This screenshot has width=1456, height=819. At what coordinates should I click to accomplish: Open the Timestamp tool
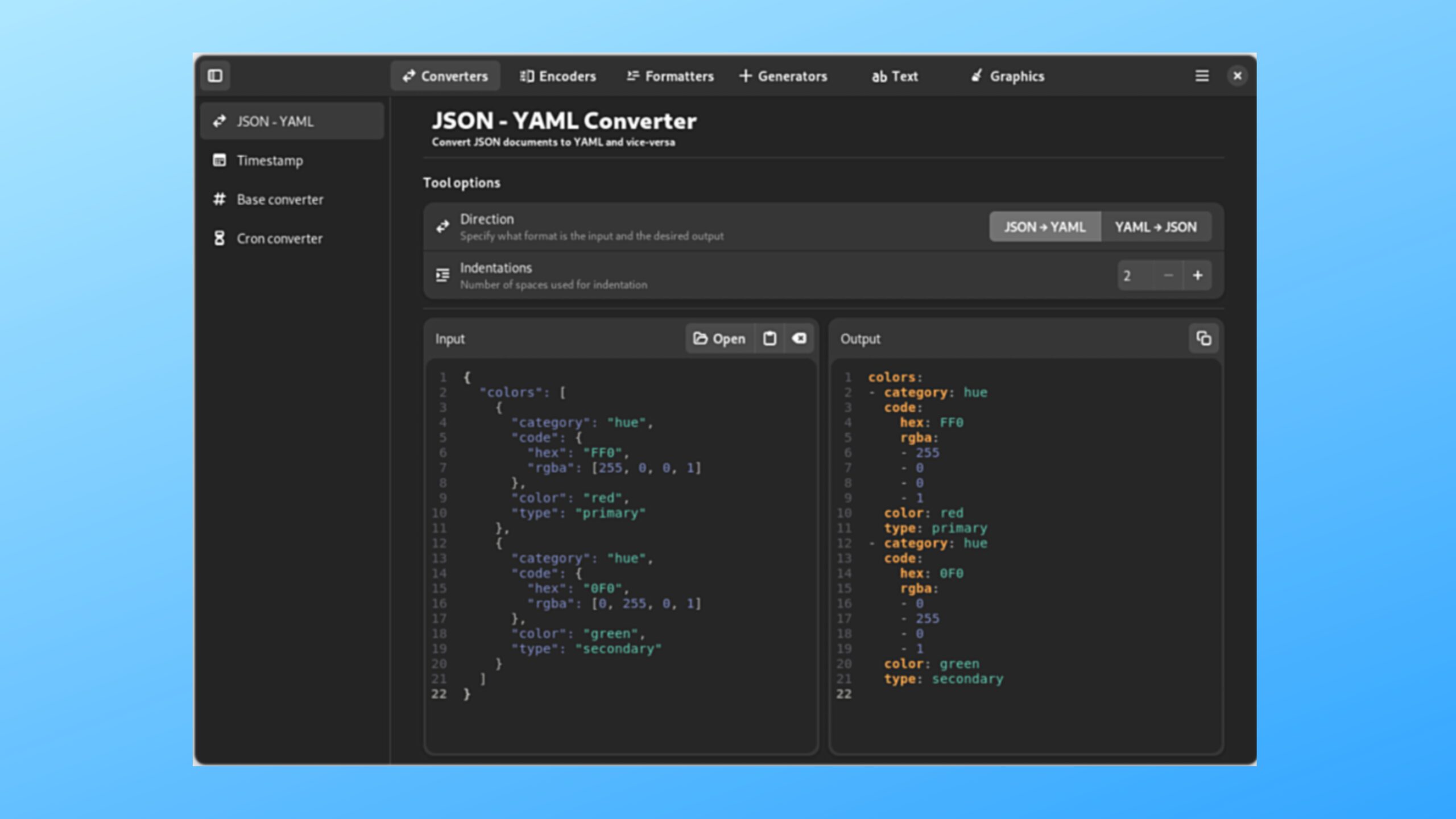[292, 160]
